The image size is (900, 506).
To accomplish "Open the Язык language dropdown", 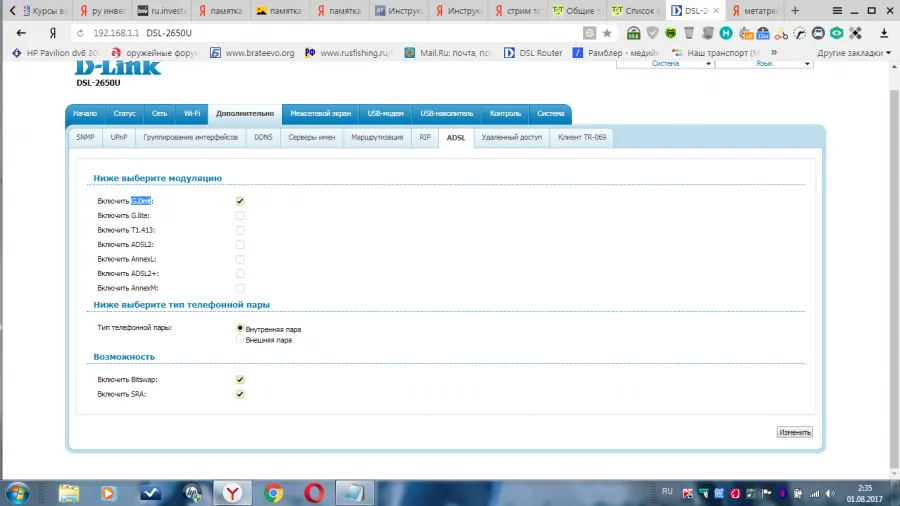I will coord(764,64).
